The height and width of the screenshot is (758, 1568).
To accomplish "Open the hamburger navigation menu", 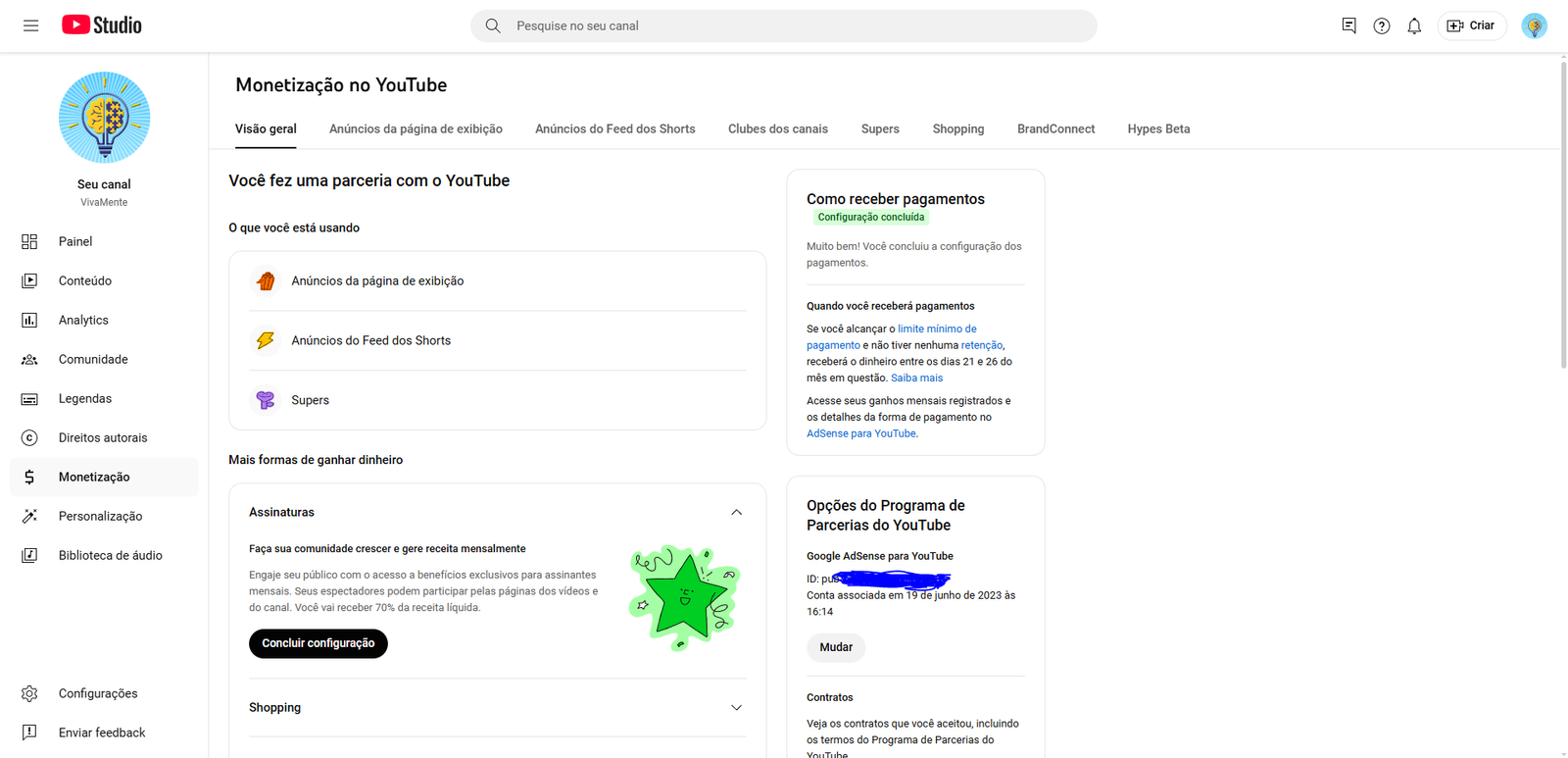I will [30, 25].
